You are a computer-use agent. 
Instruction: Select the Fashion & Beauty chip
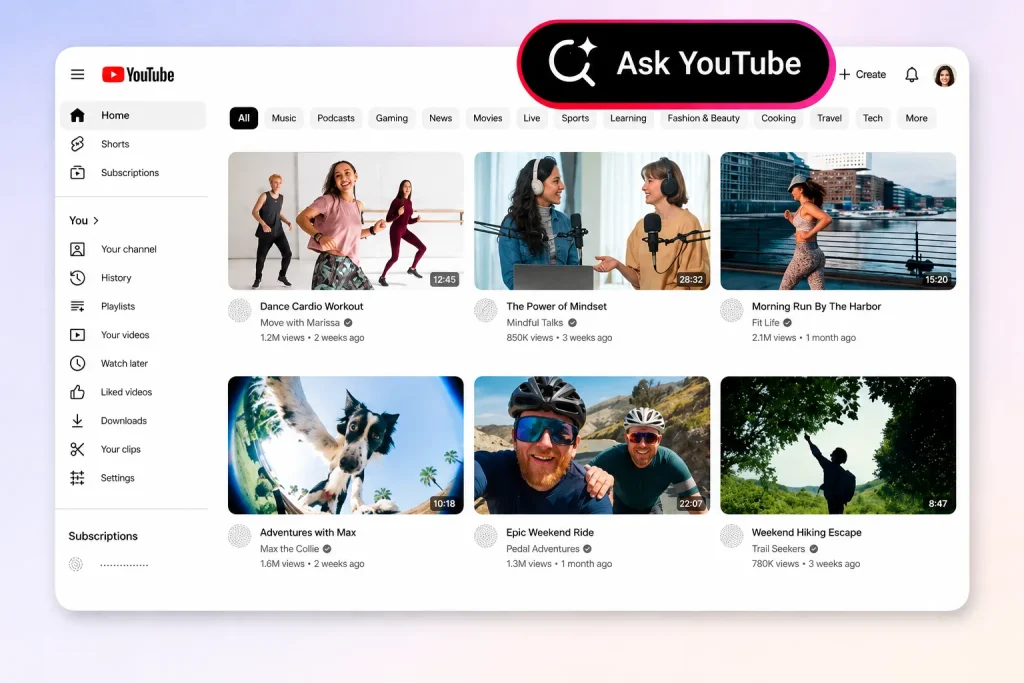click(x=703, y=118)
